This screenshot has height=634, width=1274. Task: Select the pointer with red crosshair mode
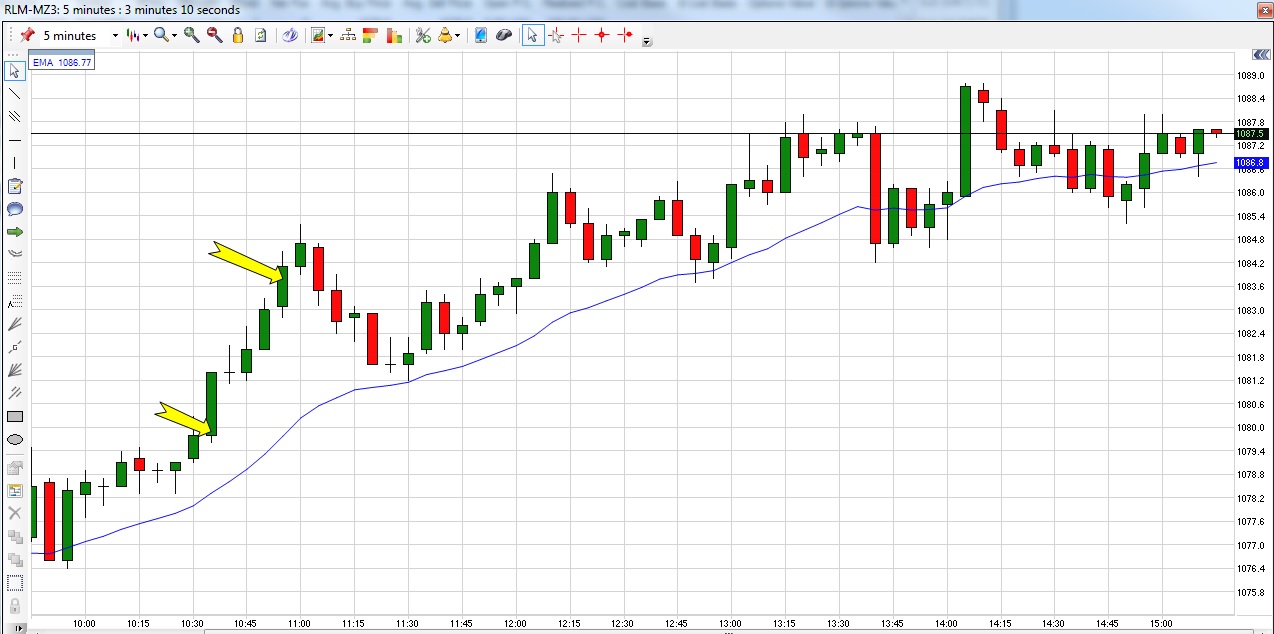coord(555,35)
